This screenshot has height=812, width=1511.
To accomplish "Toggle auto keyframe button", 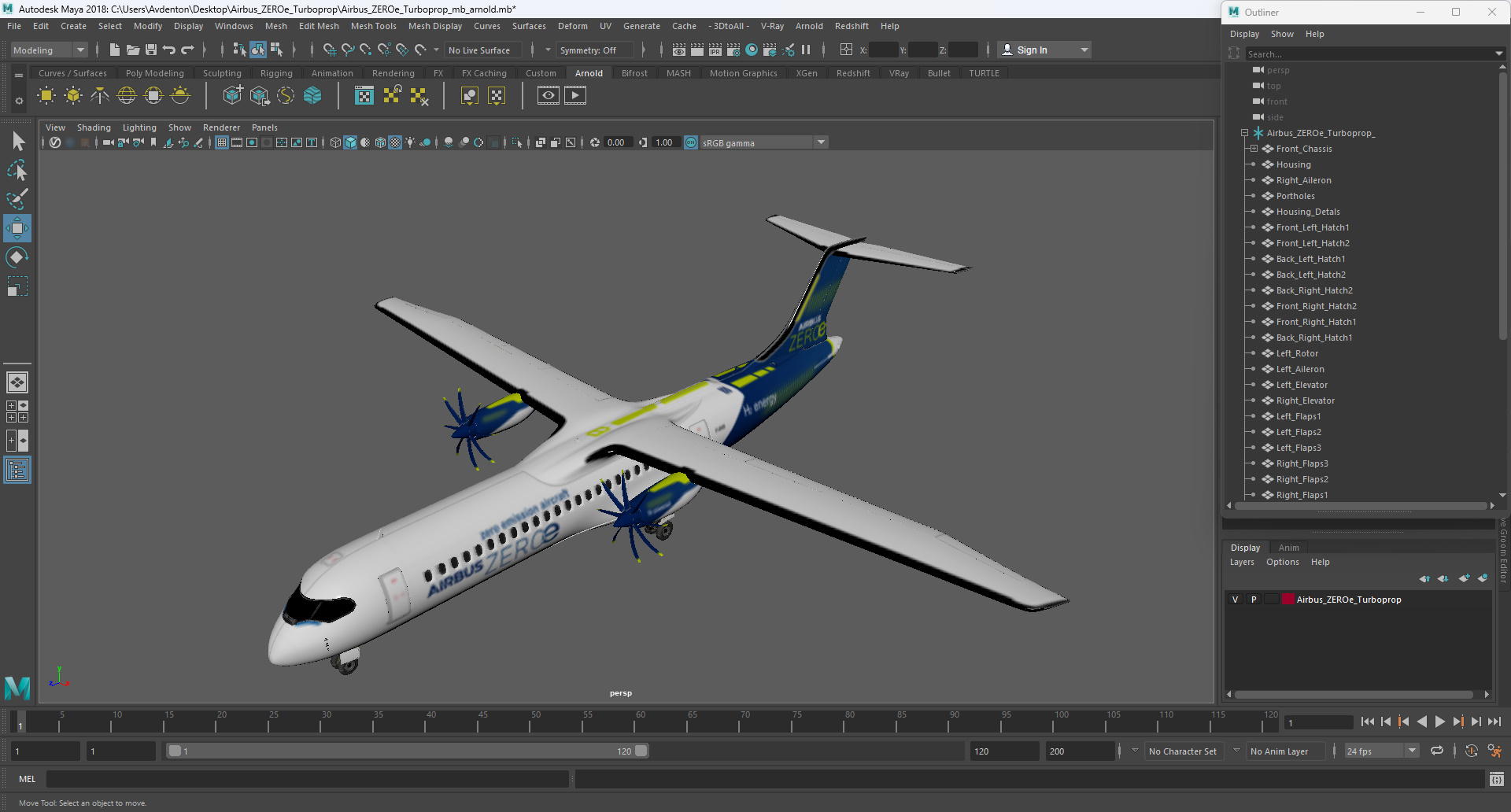I will point(1471,751).
